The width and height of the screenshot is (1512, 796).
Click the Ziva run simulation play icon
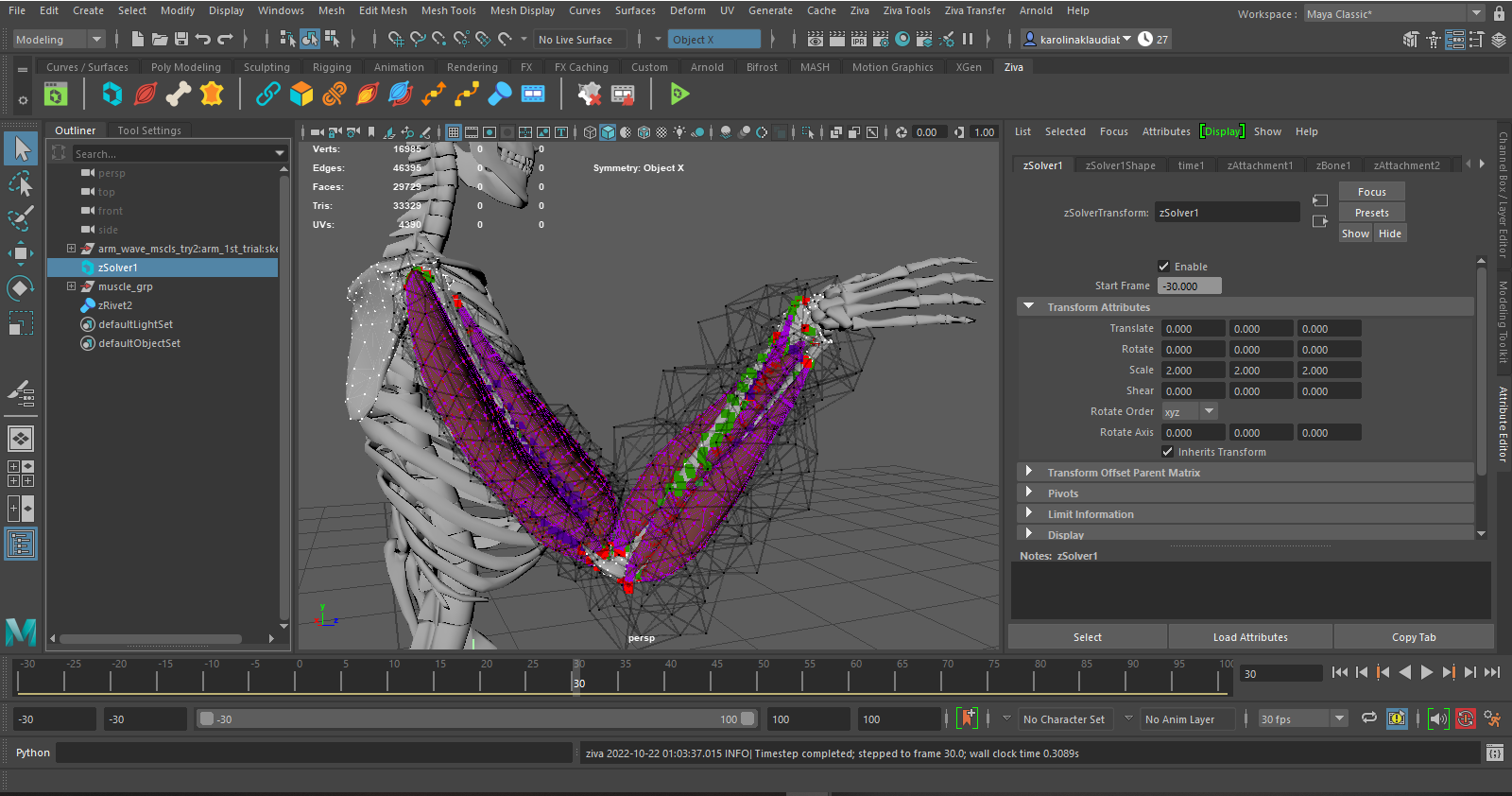coord(679,94)
